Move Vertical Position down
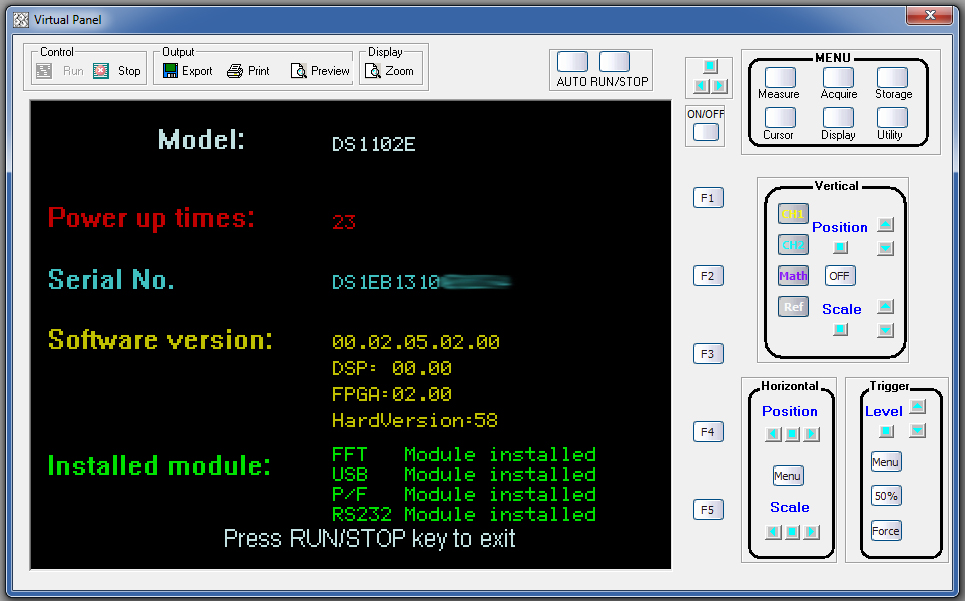This screenshot has width=965, height=601. [886, 248]
